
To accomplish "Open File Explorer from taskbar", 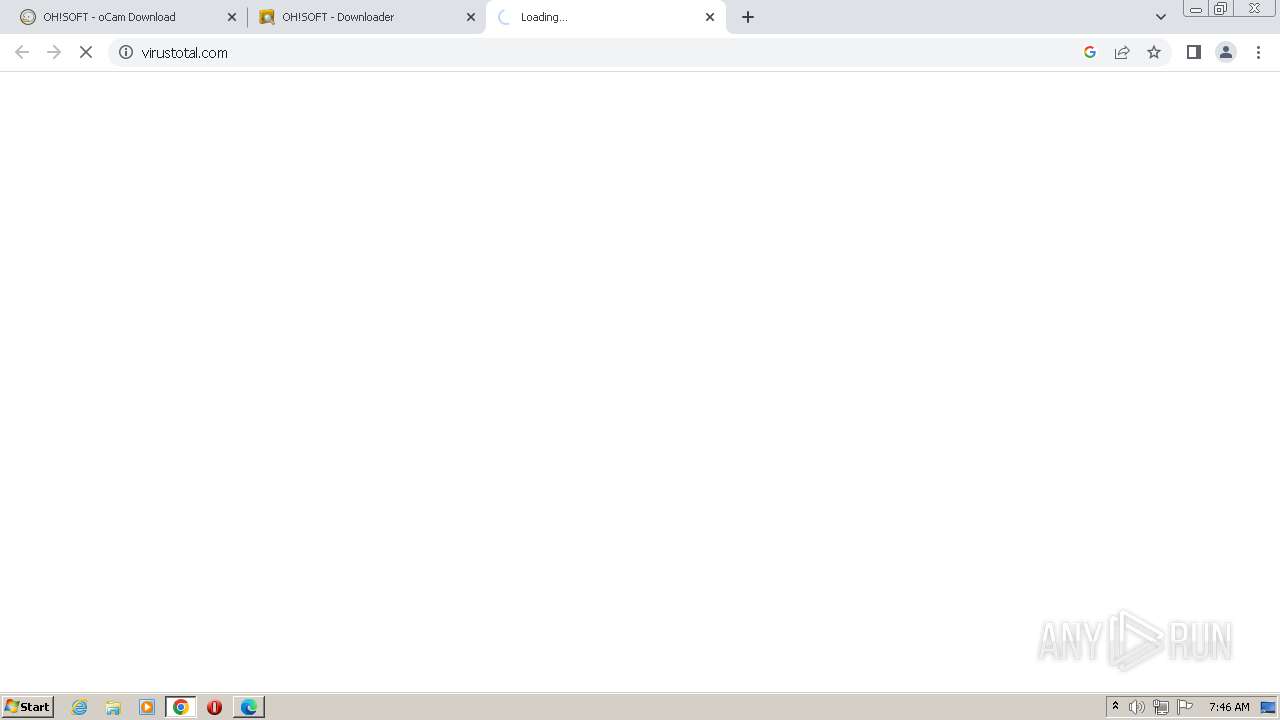I will 113,707.
